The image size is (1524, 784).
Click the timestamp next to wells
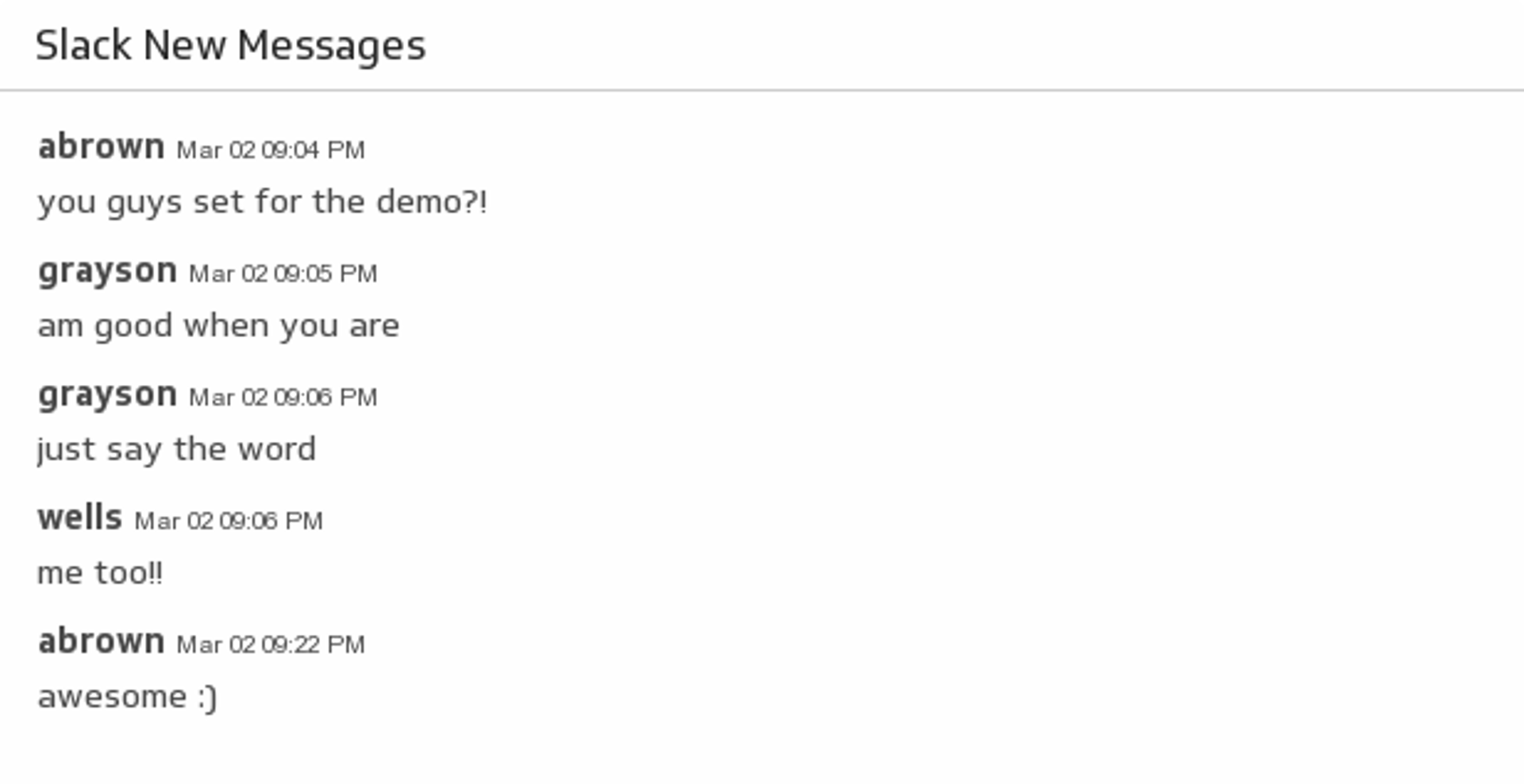[x=229, y=521]
